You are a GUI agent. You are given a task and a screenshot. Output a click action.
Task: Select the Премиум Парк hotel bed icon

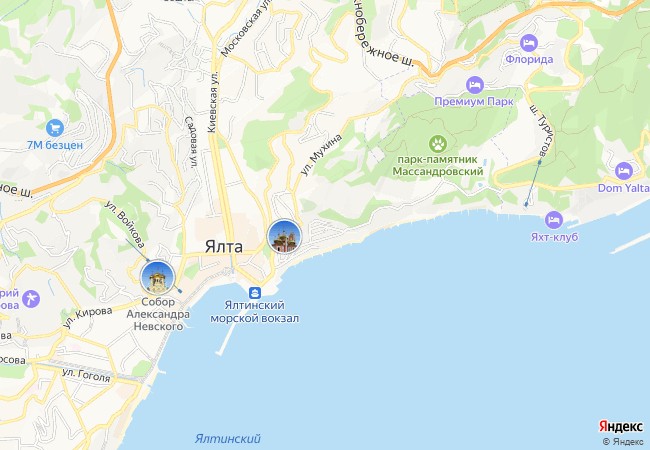475,85
